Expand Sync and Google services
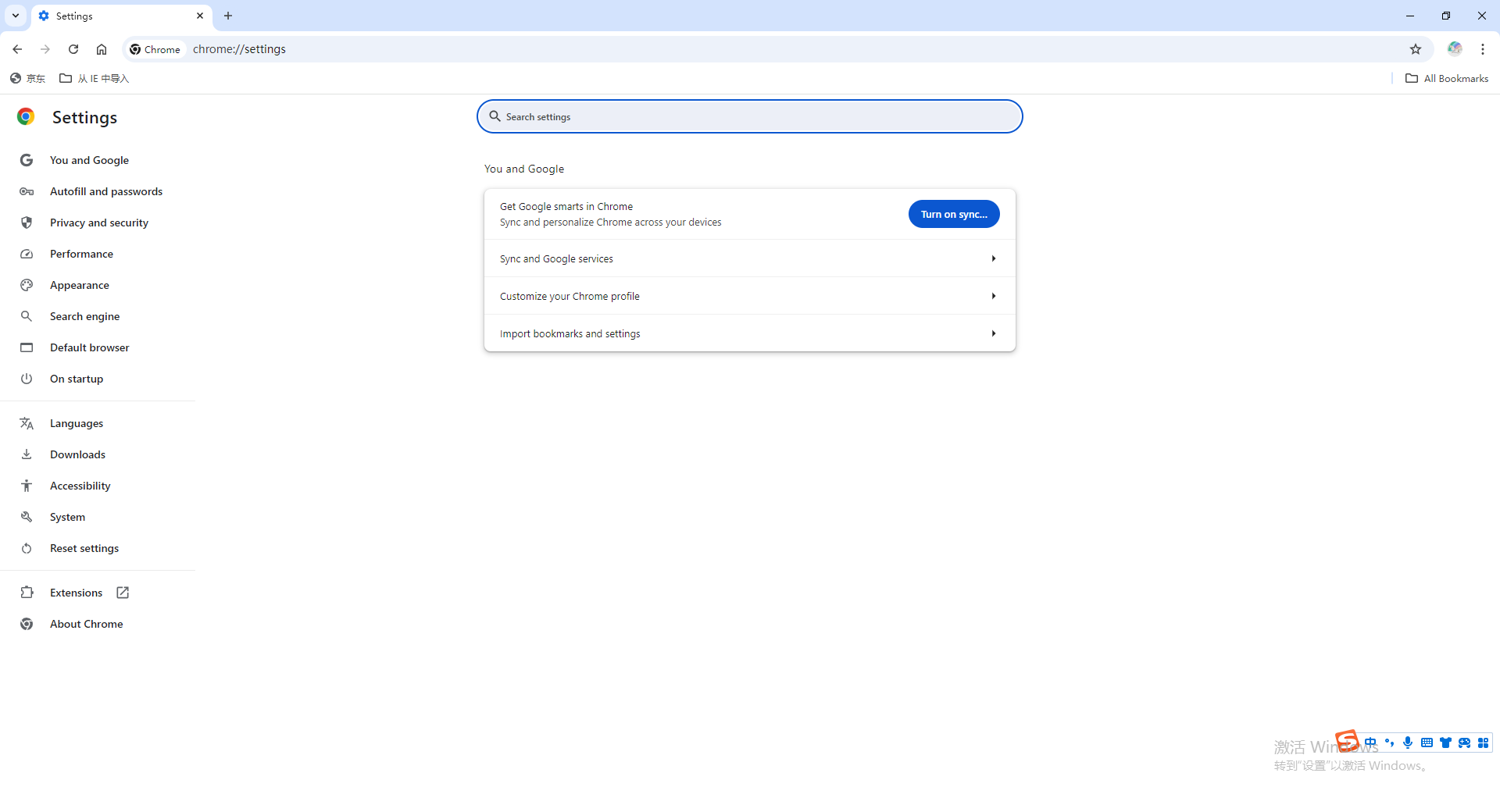This screenshot has height=812, width=1500. click(x=750, y=258)
